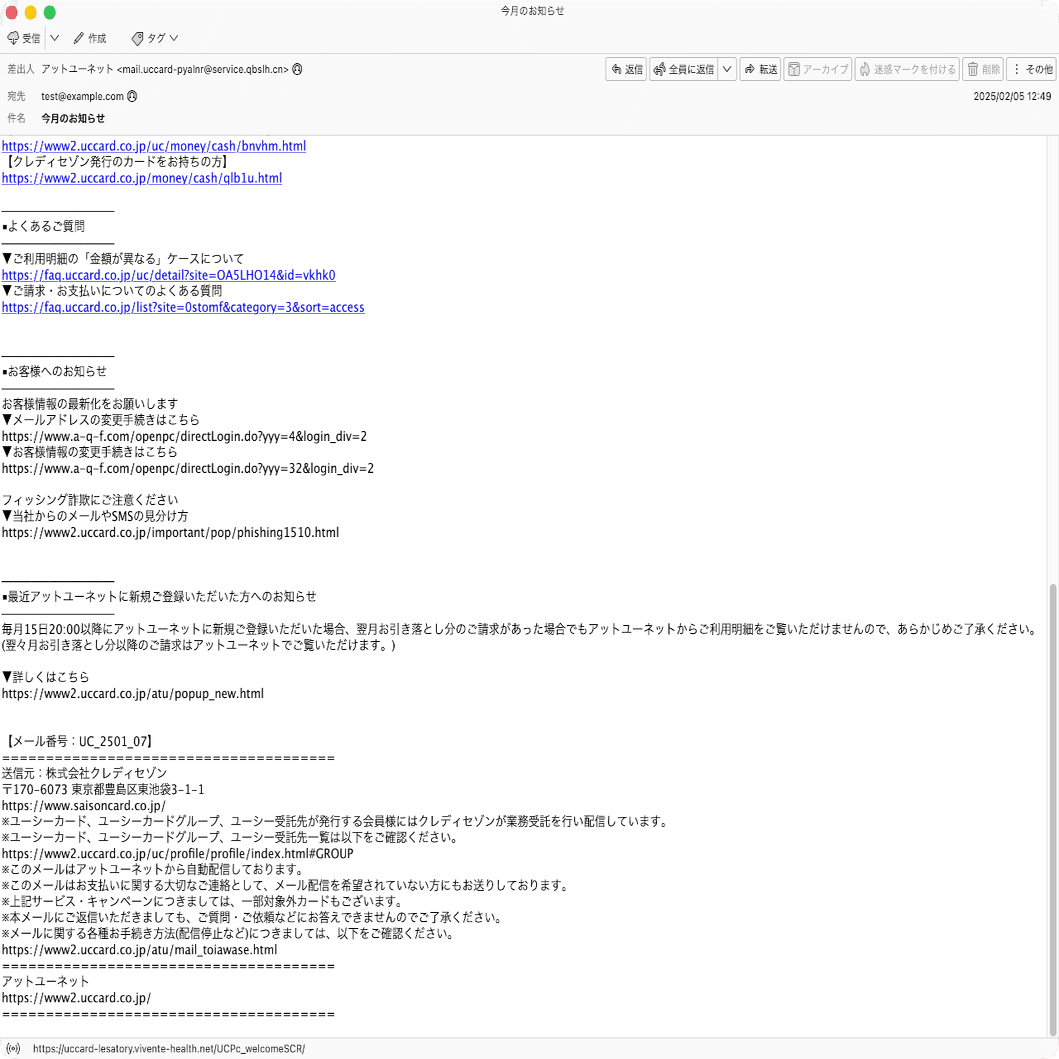This screenshot has height=1059, width=1059.
Task: Click the www.saisoncard.co.jp URL text
Action: point(84,806)
